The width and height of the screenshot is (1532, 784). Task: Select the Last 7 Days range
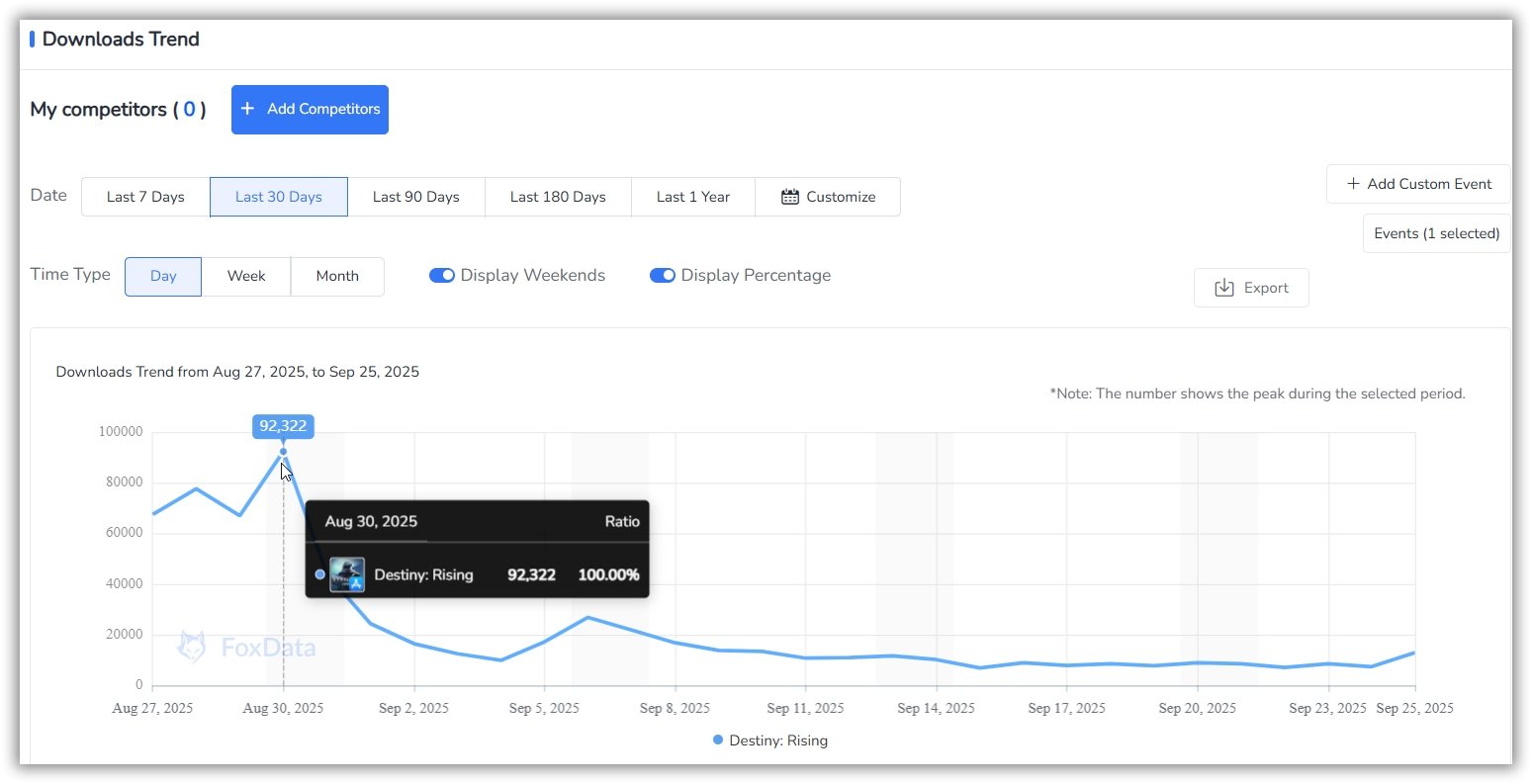(x=145, y=197)
